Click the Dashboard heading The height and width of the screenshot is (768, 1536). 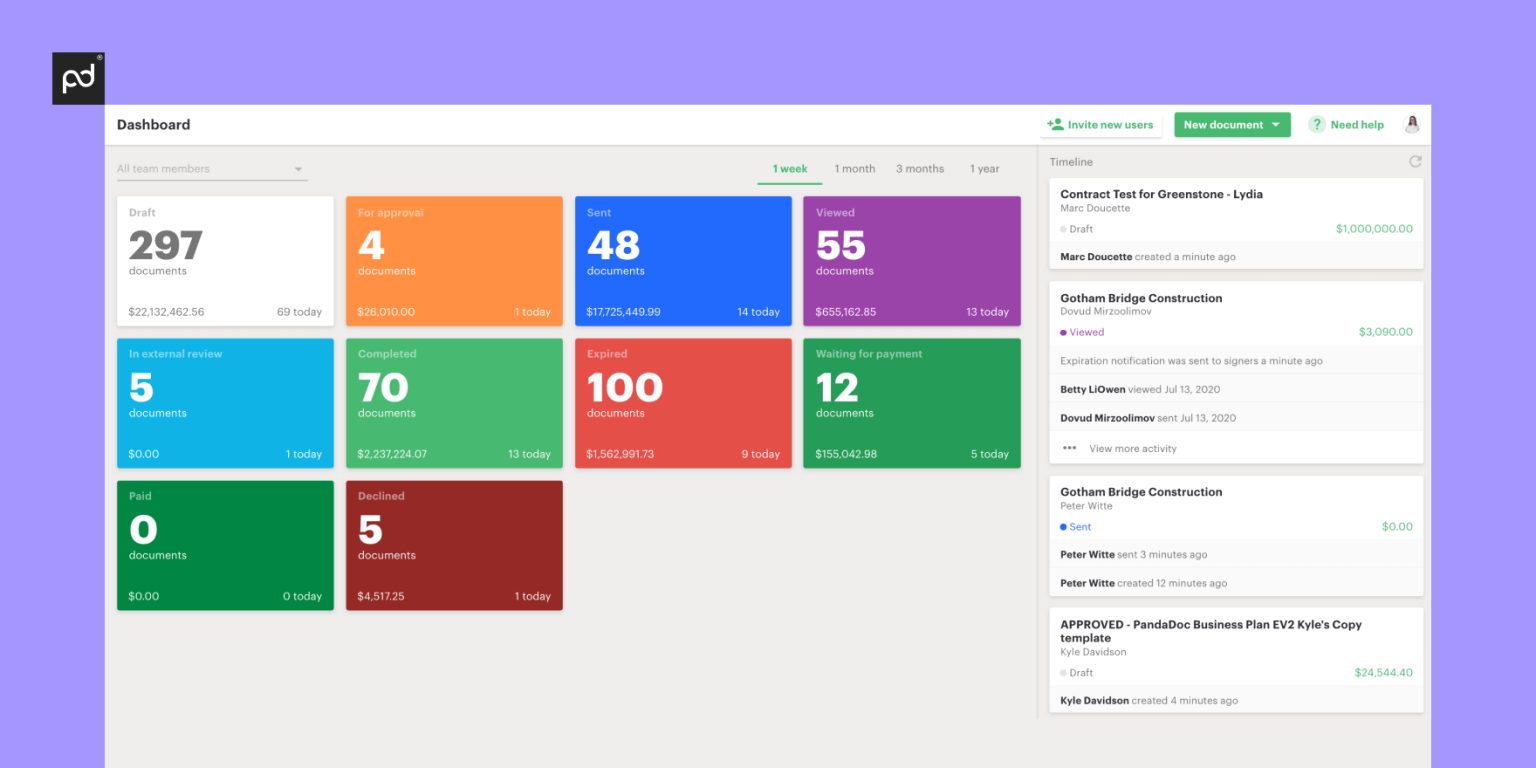(x=153, y=124)
